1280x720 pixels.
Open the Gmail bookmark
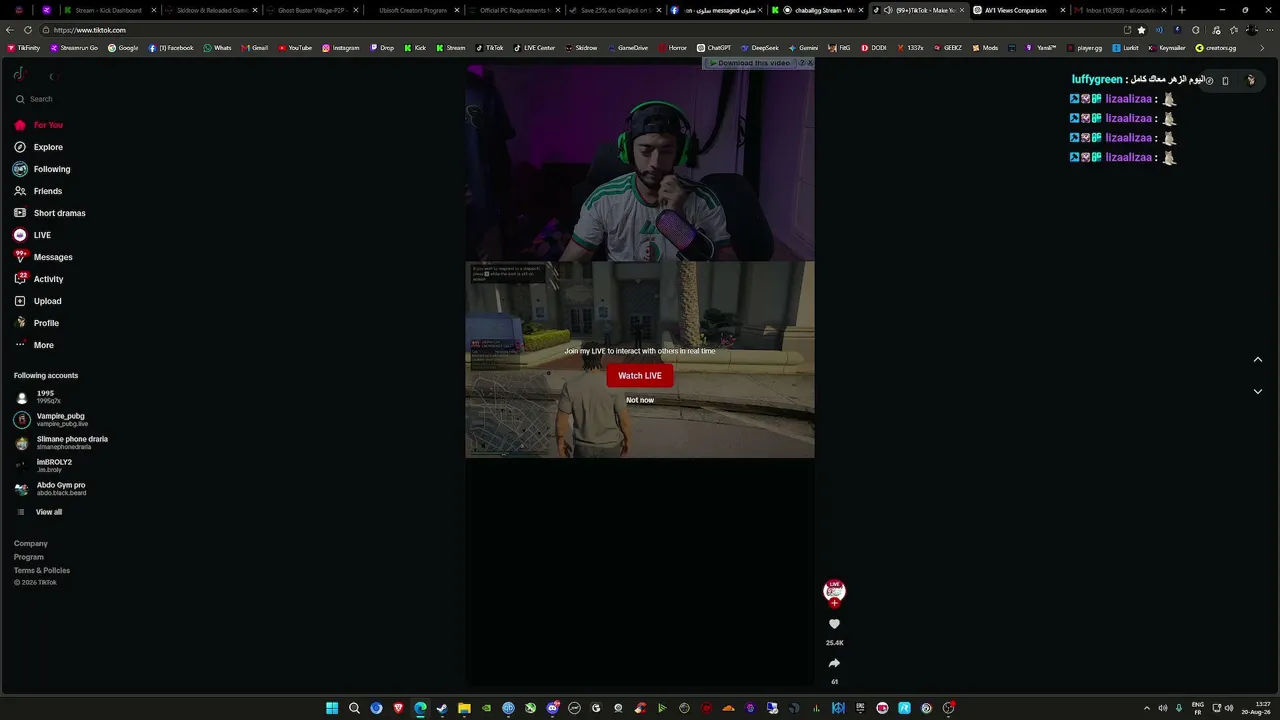click(x=254, y=48)
